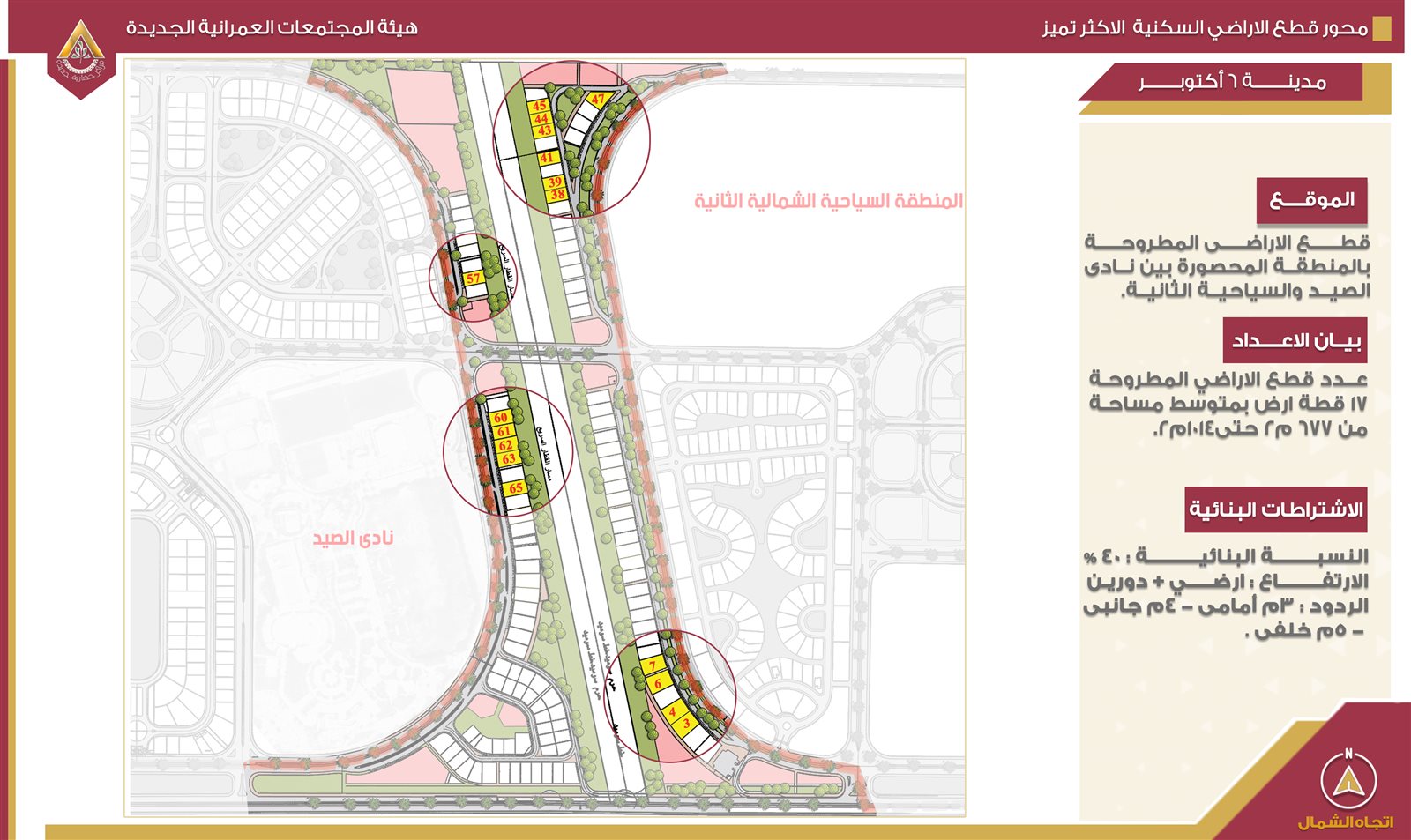The height and width of the screenshot is (840, 1411).
Task: Click the بيان الاعداد section heading
Action: pyautogui.click(x=1295, y=341)
